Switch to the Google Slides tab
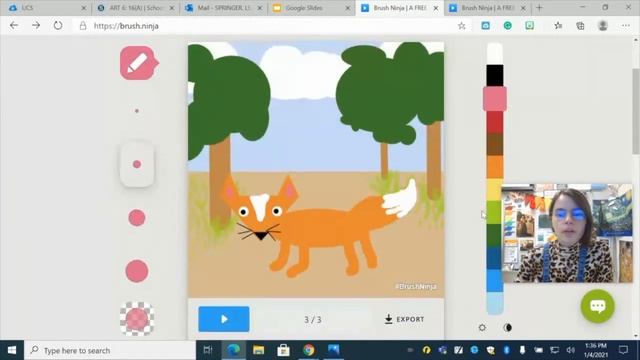The image size is (640, 360). click(311, 8)
